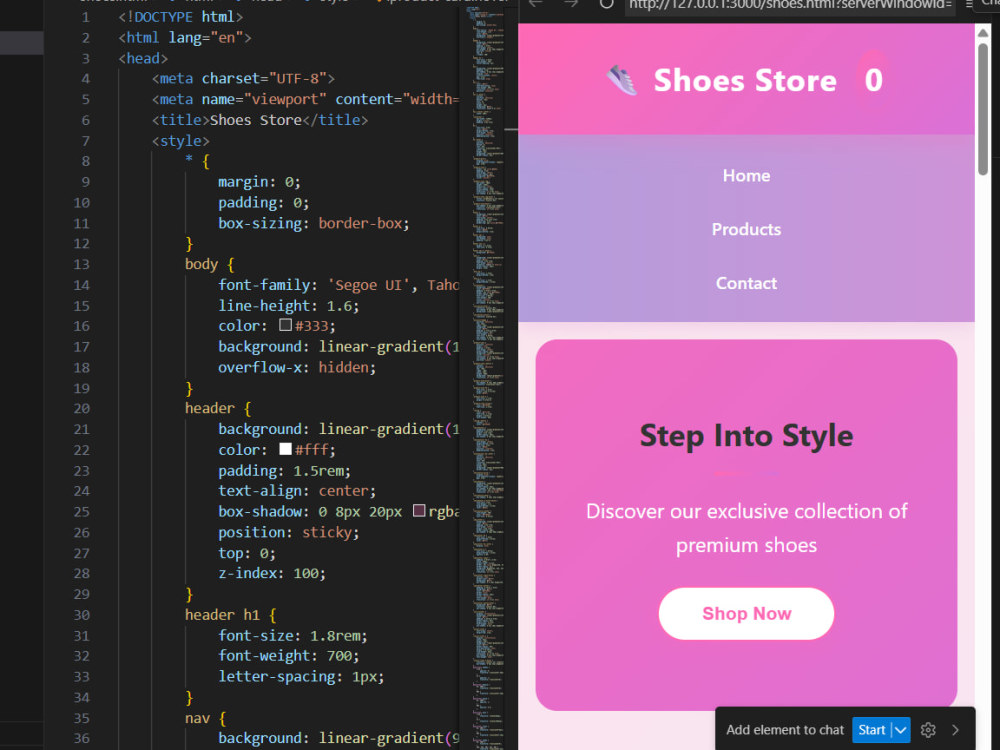Click the '<!DOCTYPE html>' line

tap(180, 17)
